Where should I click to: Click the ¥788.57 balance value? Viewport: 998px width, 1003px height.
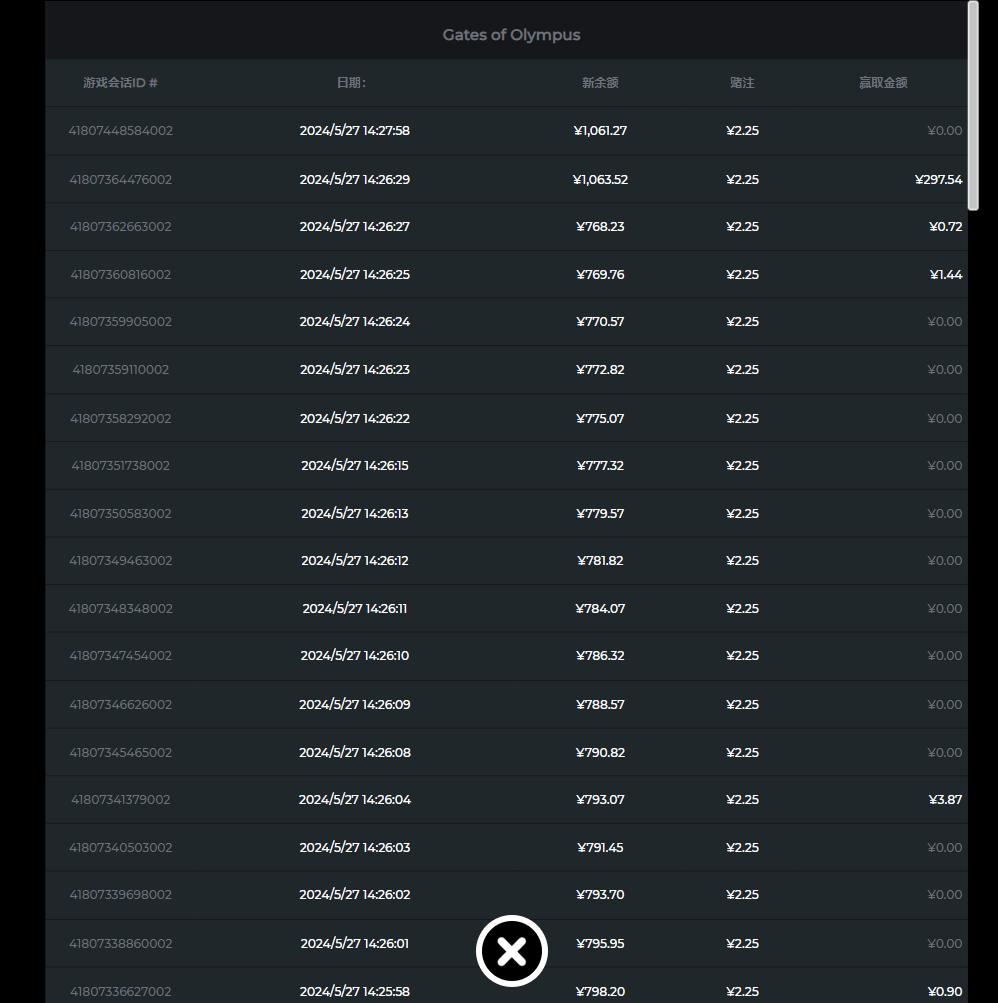pos(600,704)
